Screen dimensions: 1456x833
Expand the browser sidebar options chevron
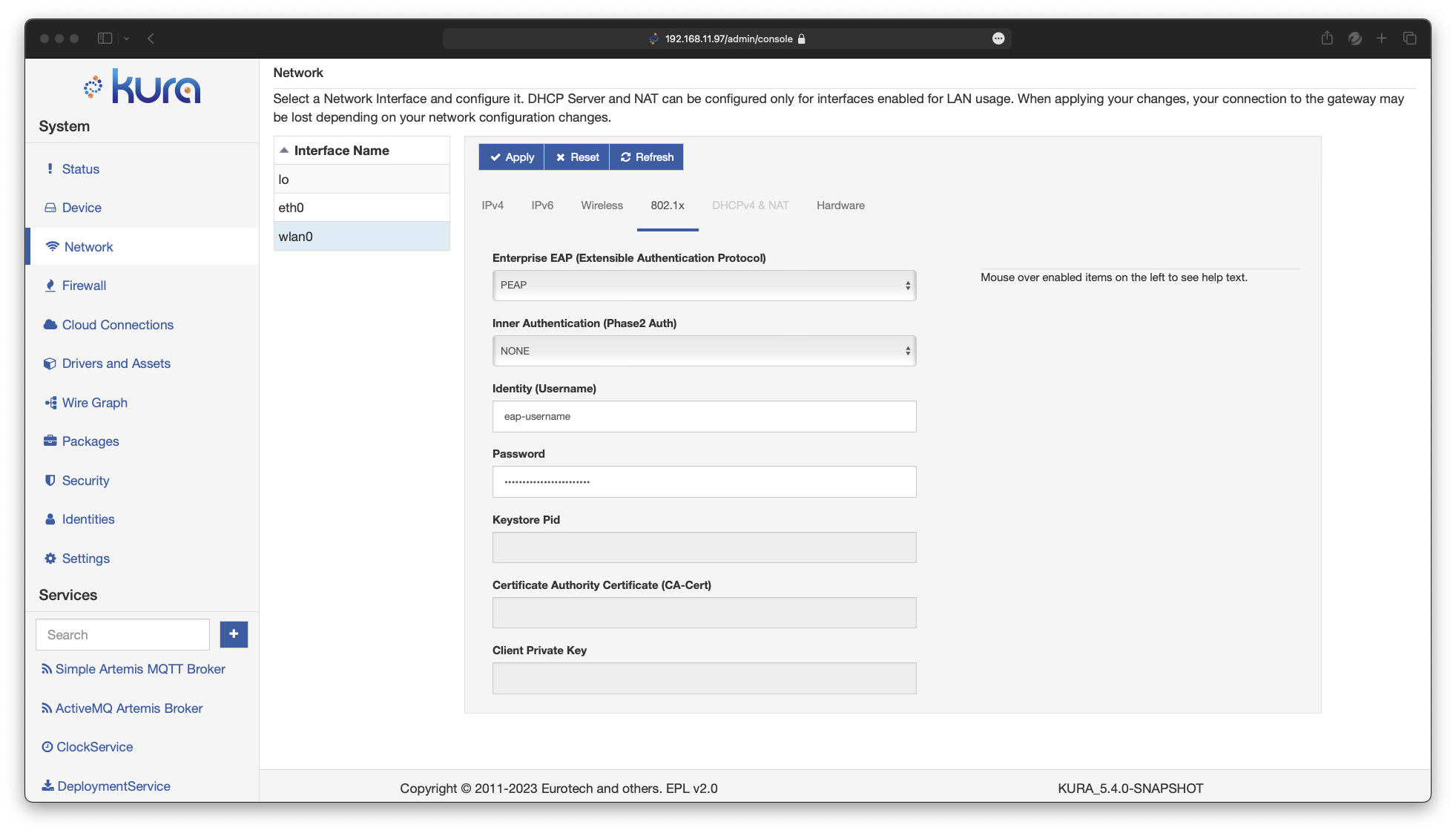[x=127, y=39]
